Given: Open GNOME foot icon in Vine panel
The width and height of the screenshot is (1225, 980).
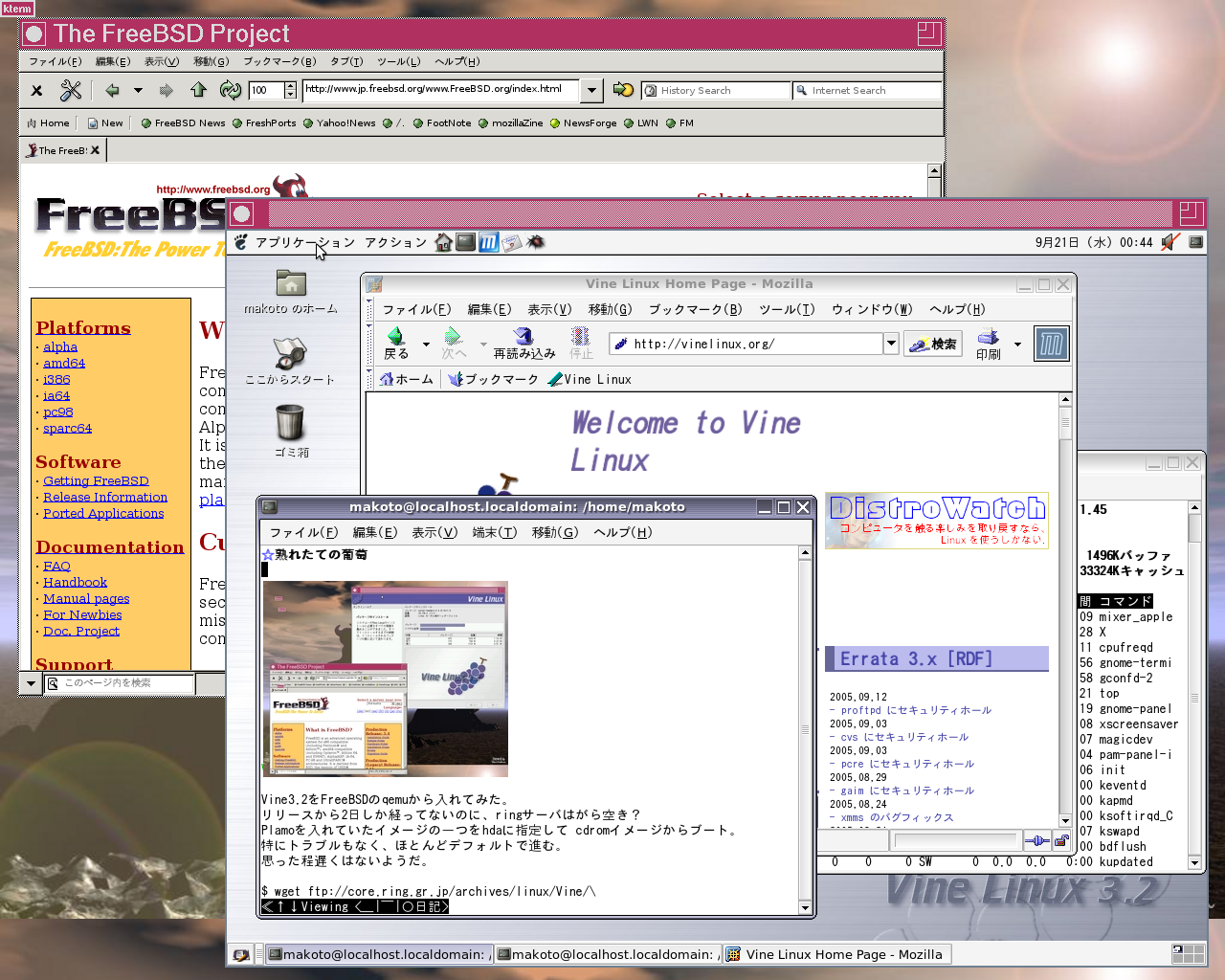Looking at the screenshot, I should (x=241, y=242).
